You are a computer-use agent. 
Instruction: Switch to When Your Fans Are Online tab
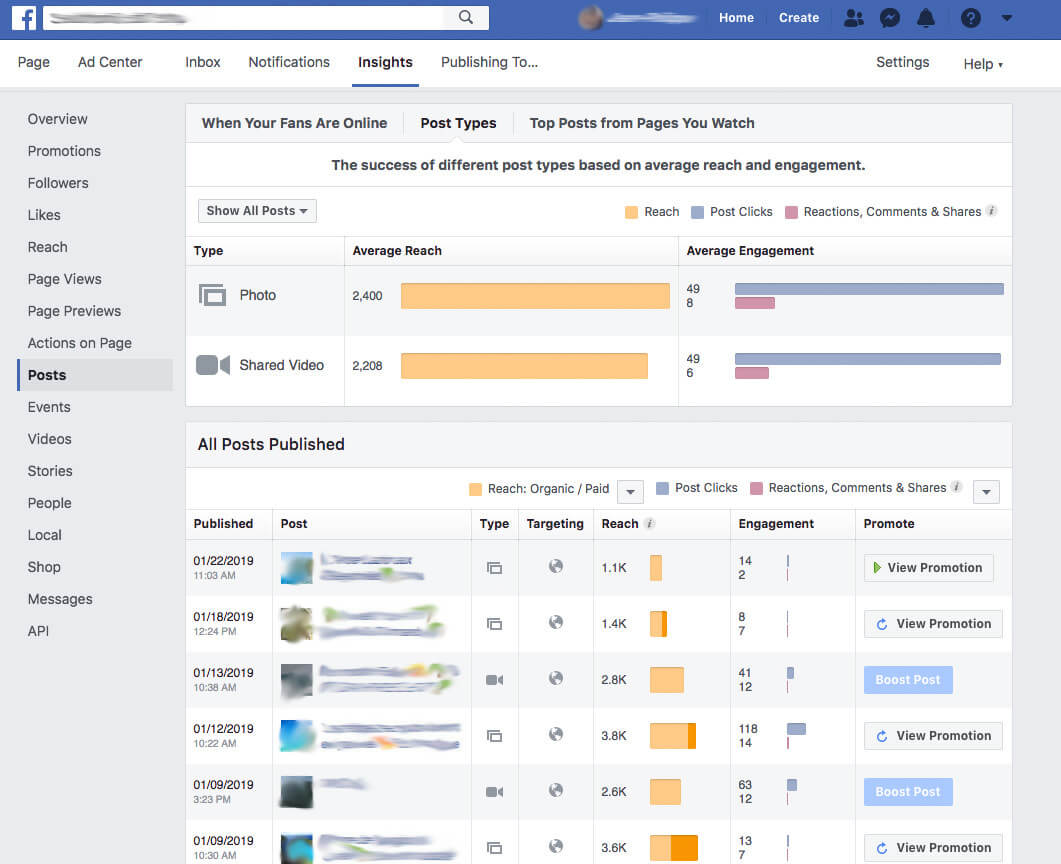coord(294,123)
